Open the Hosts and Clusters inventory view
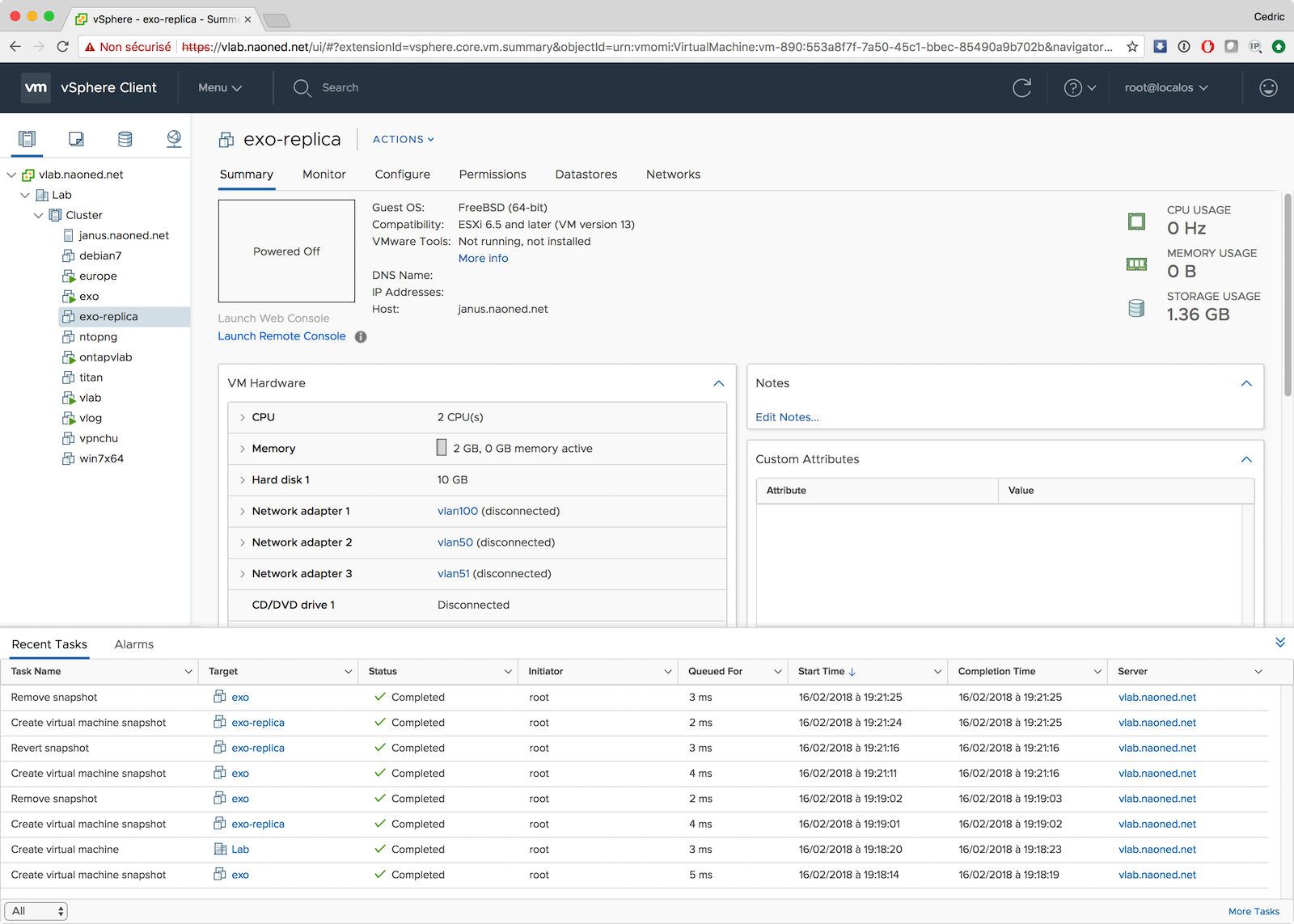Screen dimensions: 1294x924 point(27,139)
